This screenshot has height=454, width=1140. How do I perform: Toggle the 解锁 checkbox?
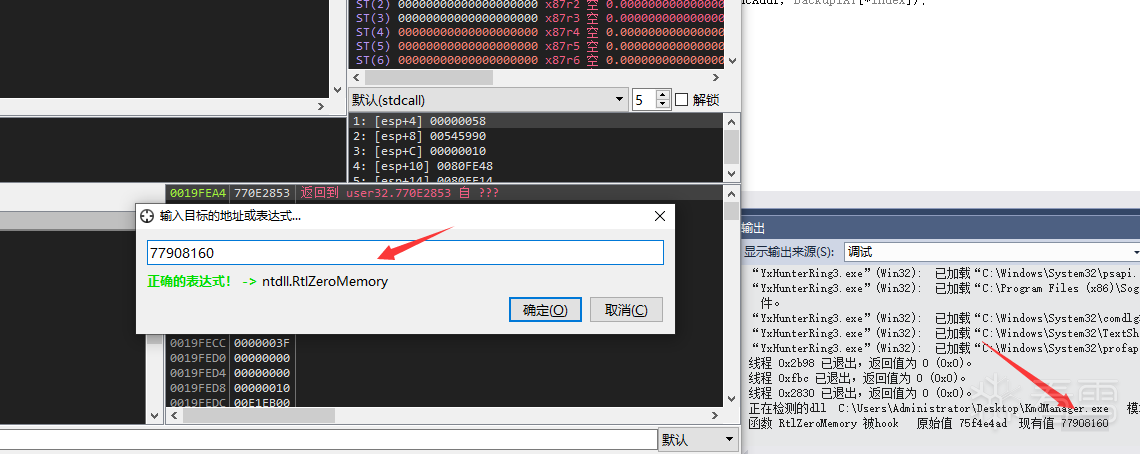pos(681,100)
